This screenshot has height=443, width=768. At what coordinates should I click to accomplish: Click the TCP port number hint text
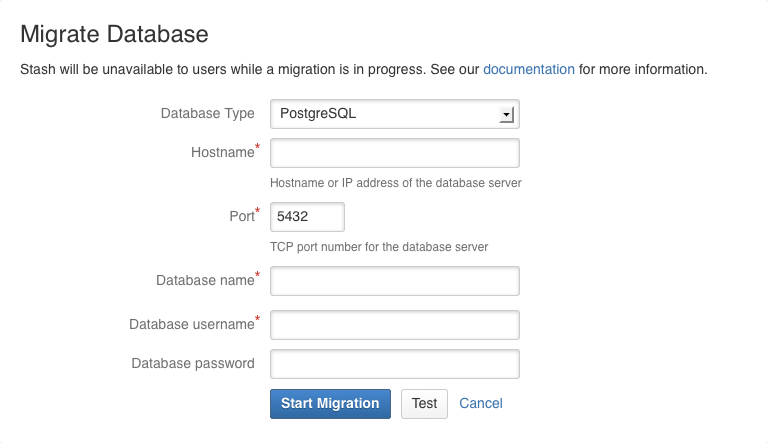(x=379, y=246)
